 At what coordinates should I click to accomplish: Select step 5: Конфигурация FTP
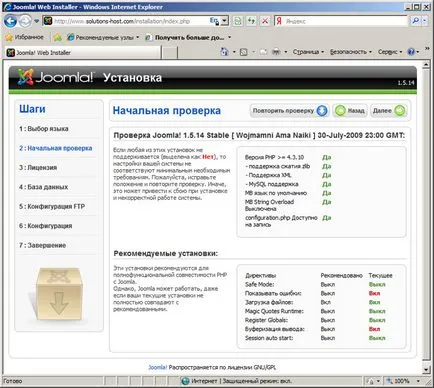point(52,206)
